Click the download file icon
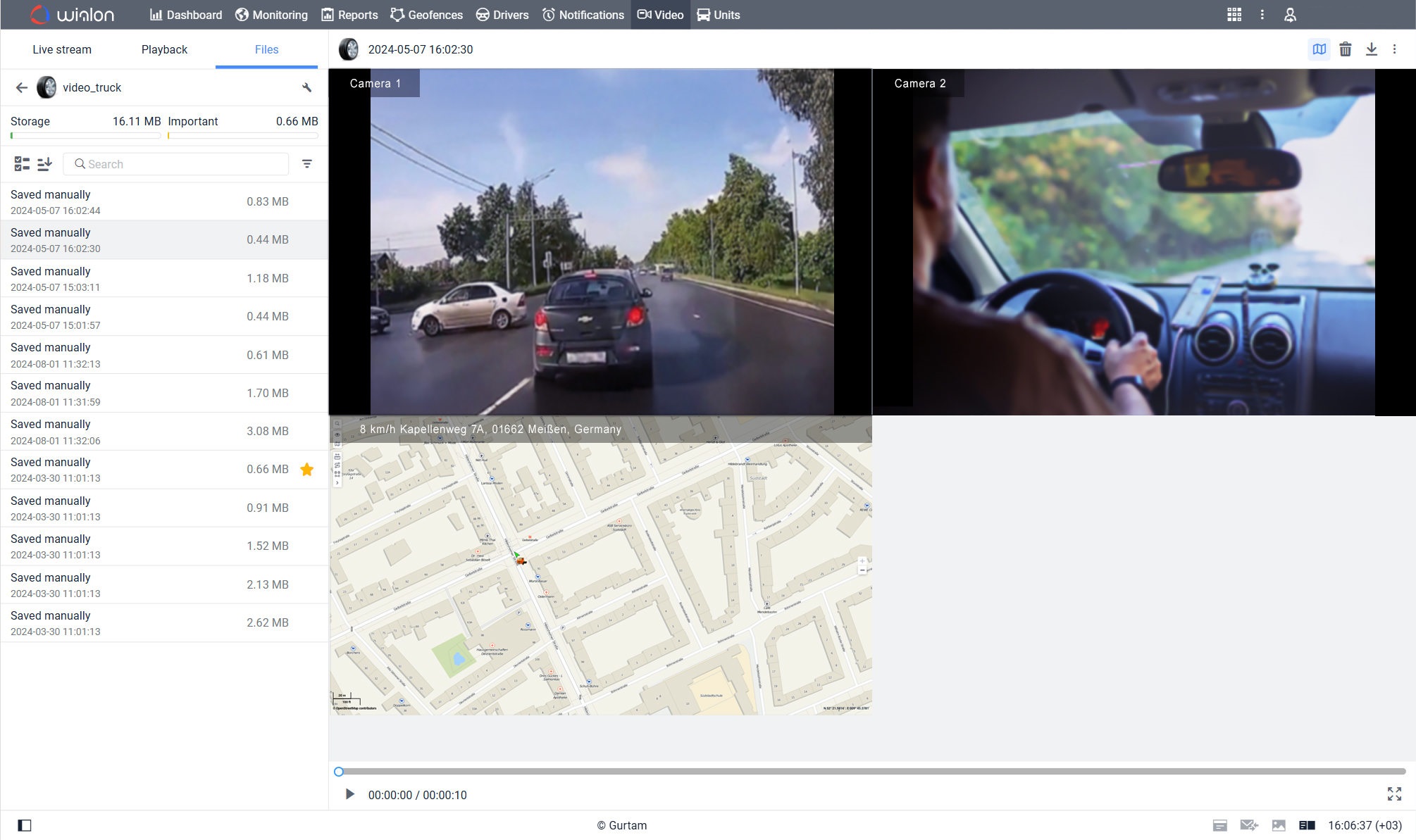Screen dimensions: 1416x840 [1372, 49]
